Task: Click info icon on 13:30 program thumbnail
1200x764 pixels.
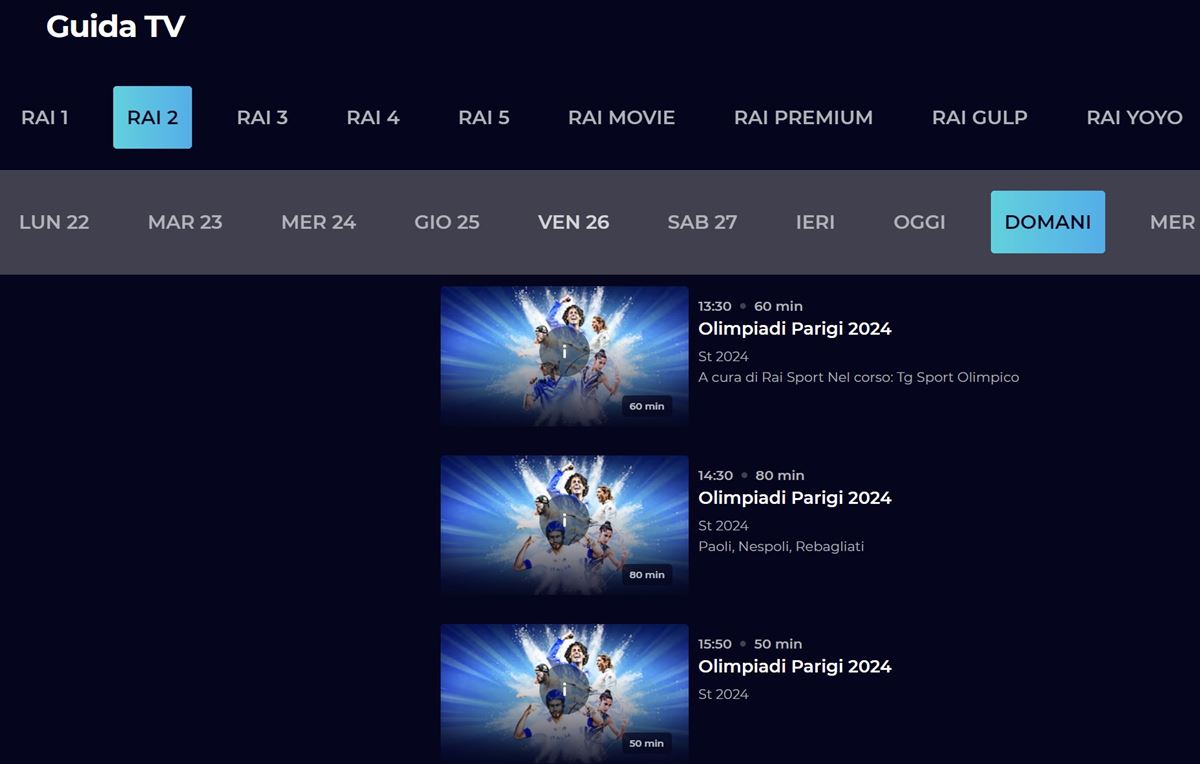Action: [x=564, y=352]
